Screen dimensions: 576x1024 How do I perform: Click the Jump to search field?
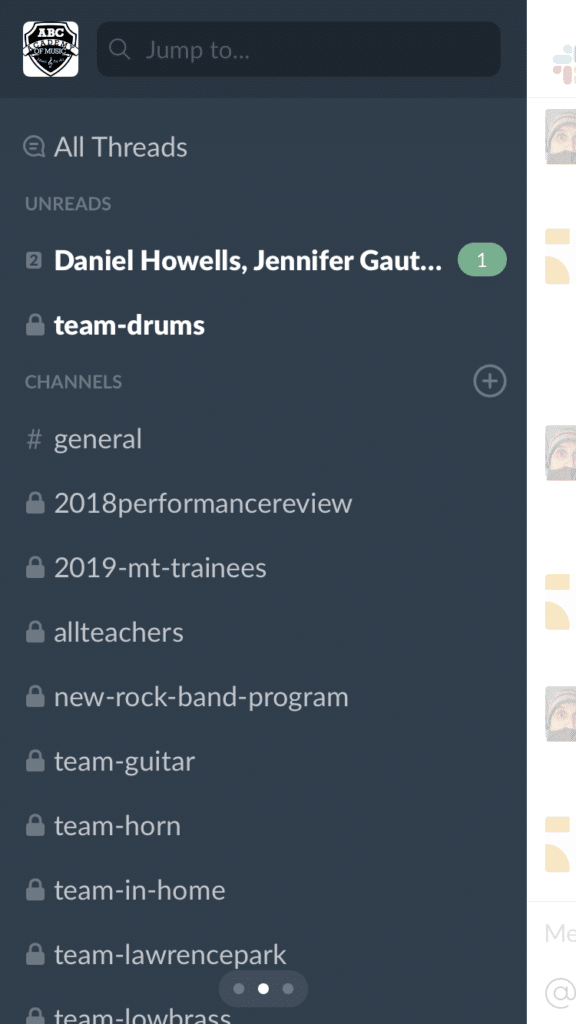coord(299,49)
